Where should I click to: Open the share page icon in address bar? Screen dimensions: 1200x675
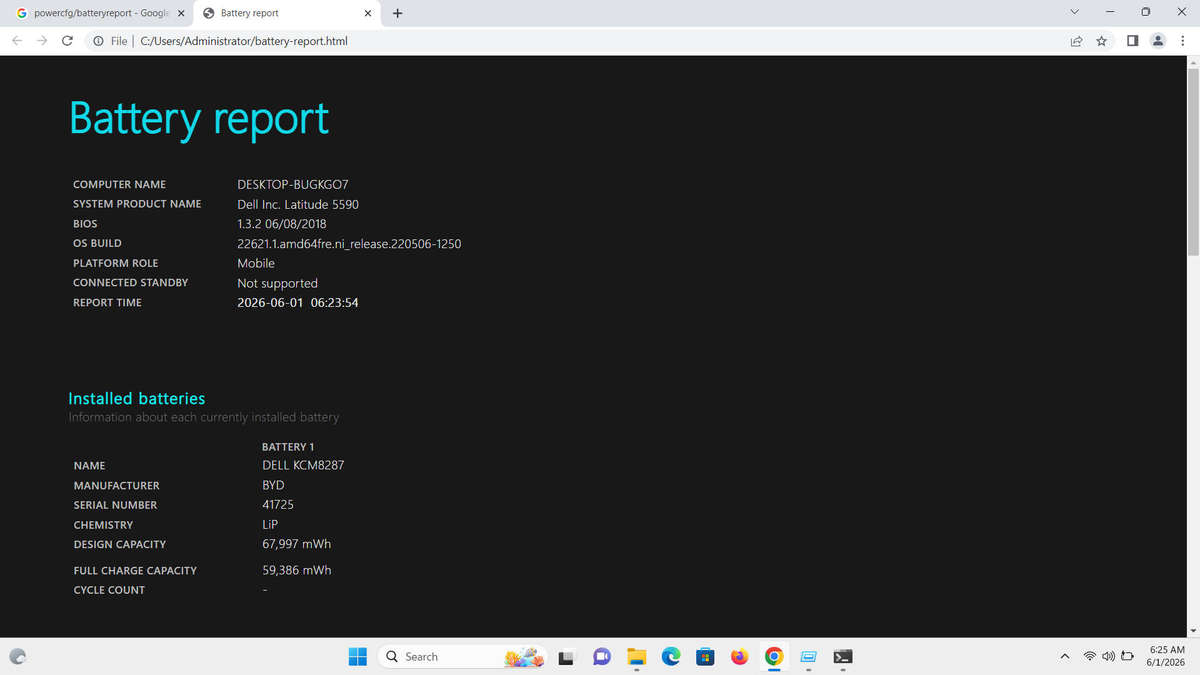pyautogui.click(x=1076, y=41)
